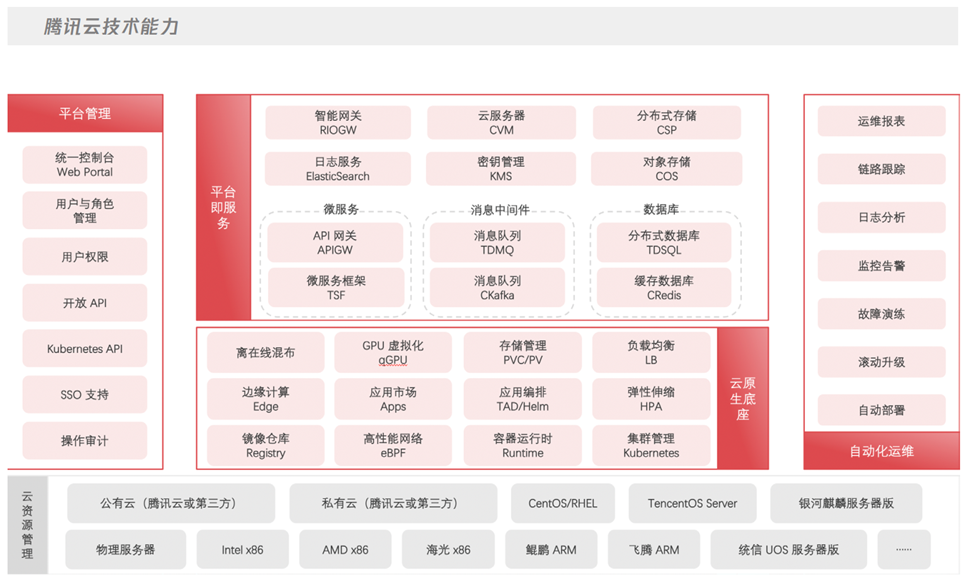Select the 用户与角色管理 box
Screen dimensions: 967x587
coord(85,211)
